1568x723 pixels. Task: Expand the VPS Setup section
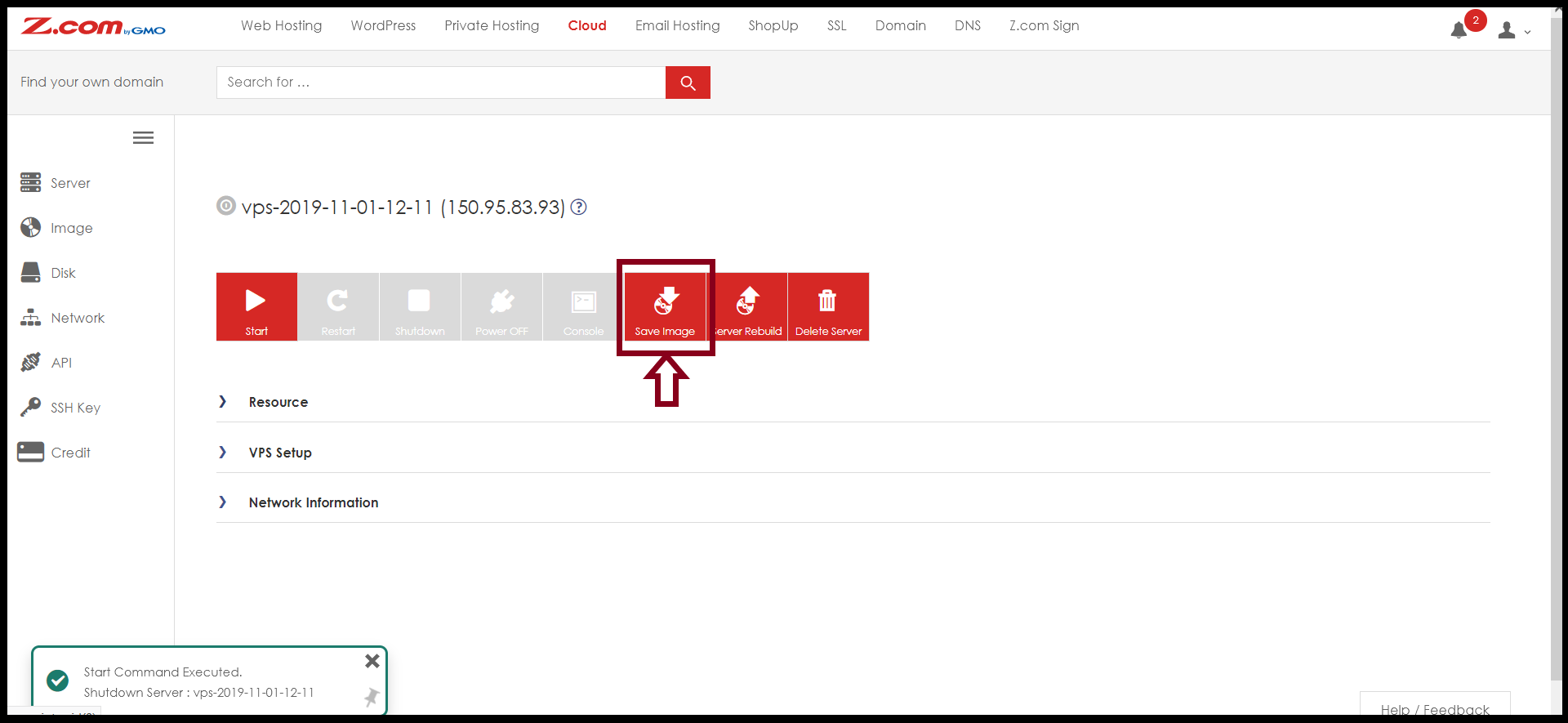pyautogui.click(x=853, y=453)
